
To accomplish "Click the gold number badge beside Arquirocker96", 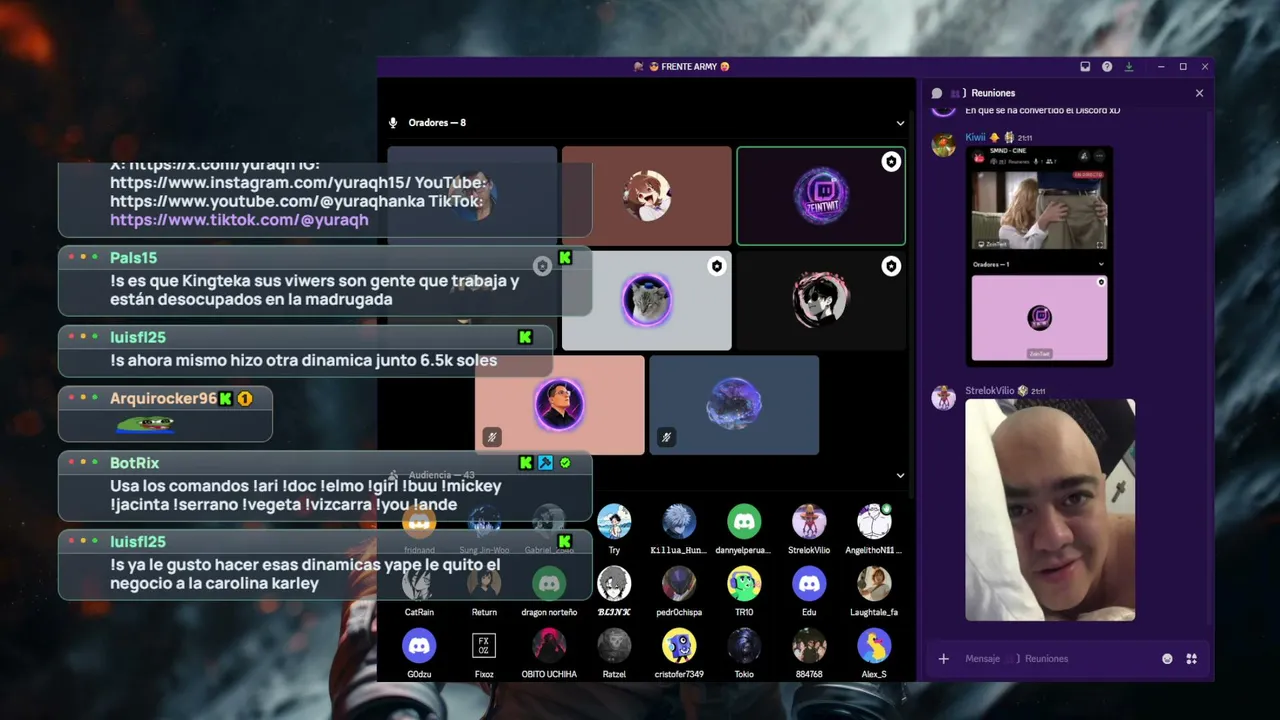I will 245,399.
